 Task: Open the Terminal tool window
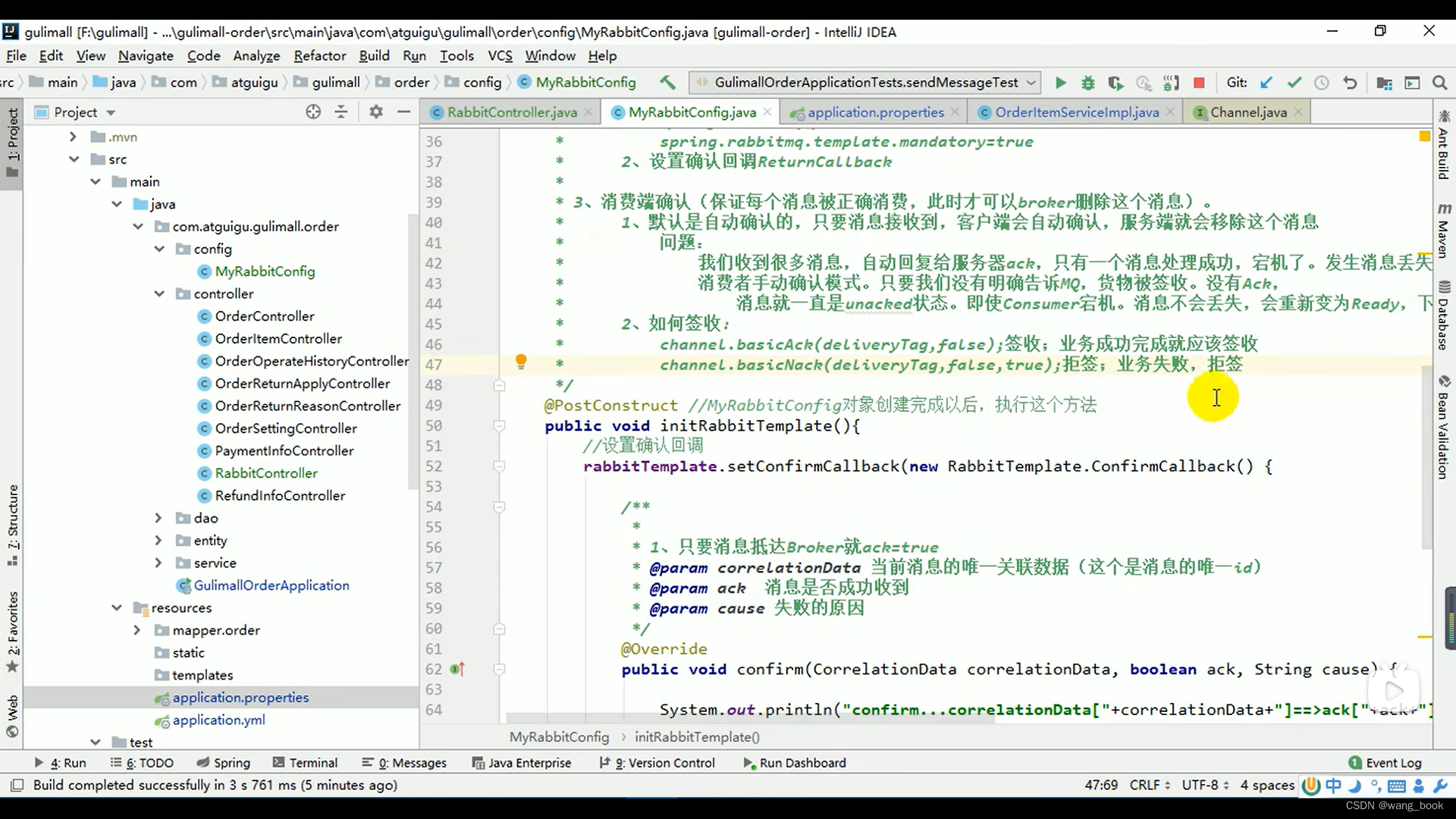tap(305, 763)
